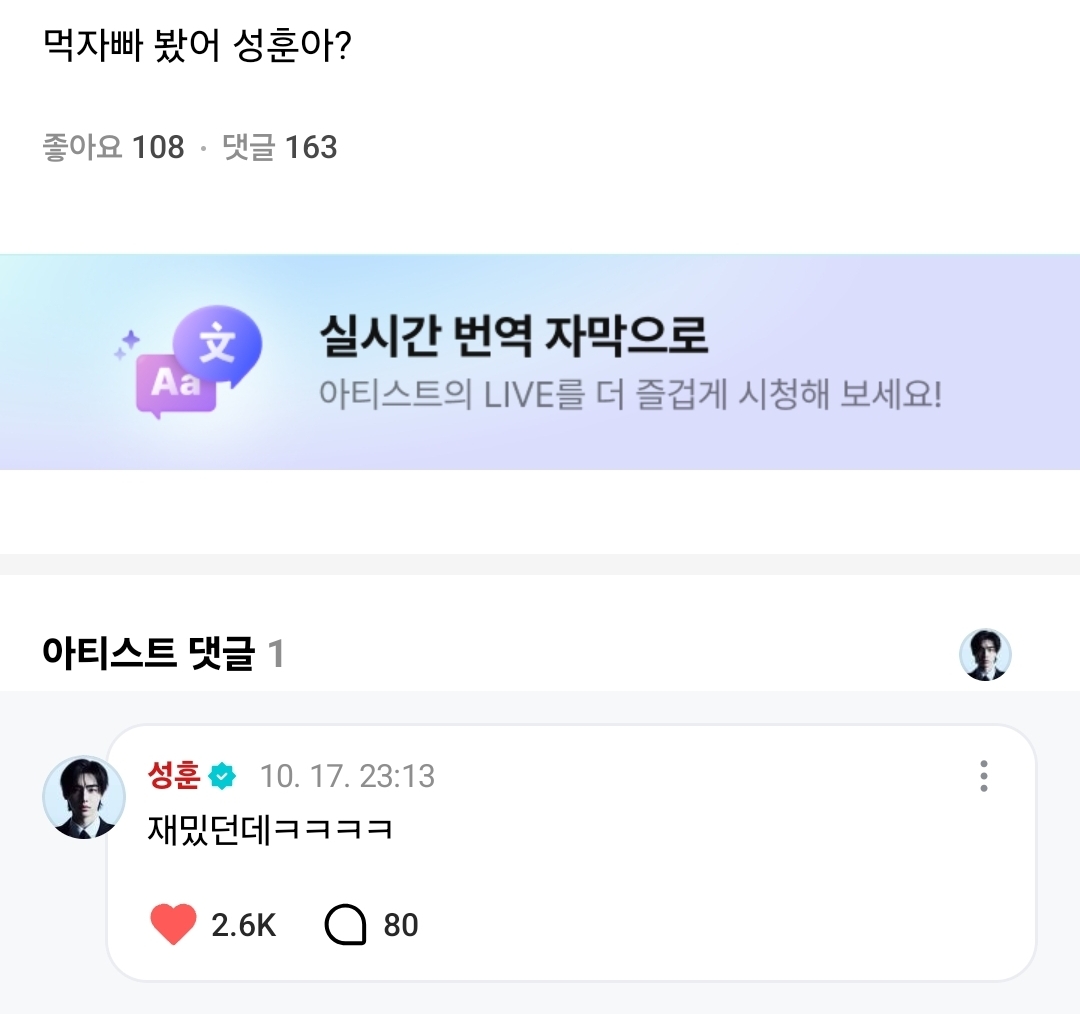Click the 10. 17. 23:13 comment timestamp
The width and height of the screenshot is (1080, 1014).
(347, 776)
